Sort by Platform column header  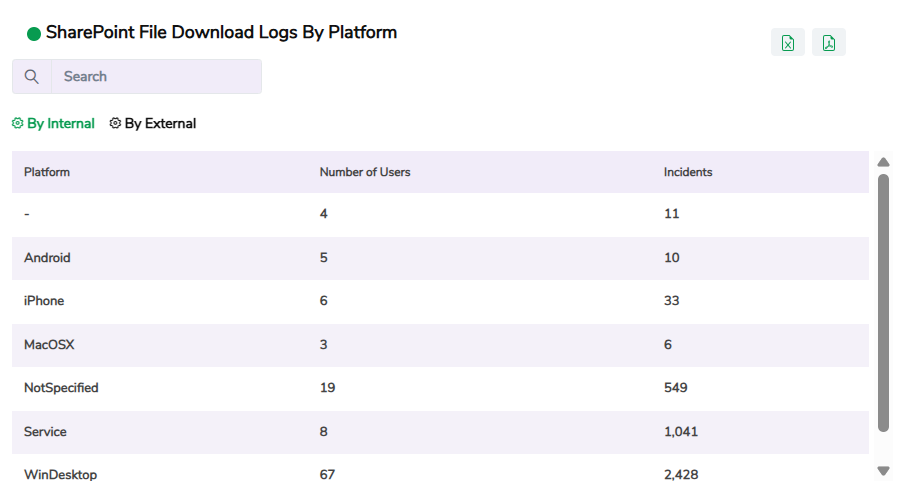(x=47, y=172)
